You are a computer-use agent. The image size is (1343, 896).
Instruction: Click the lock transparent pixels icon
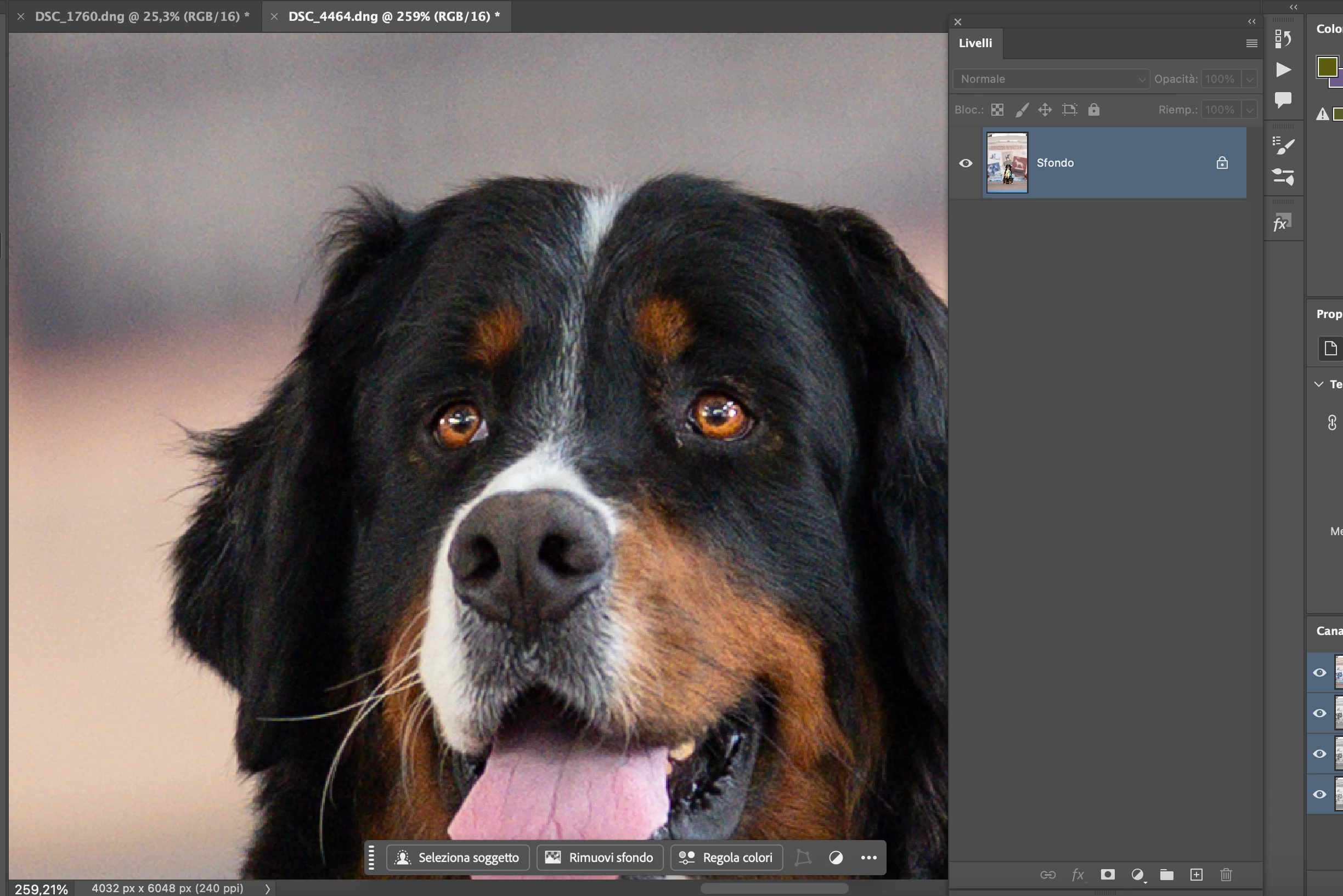click(x=997, y=110)
